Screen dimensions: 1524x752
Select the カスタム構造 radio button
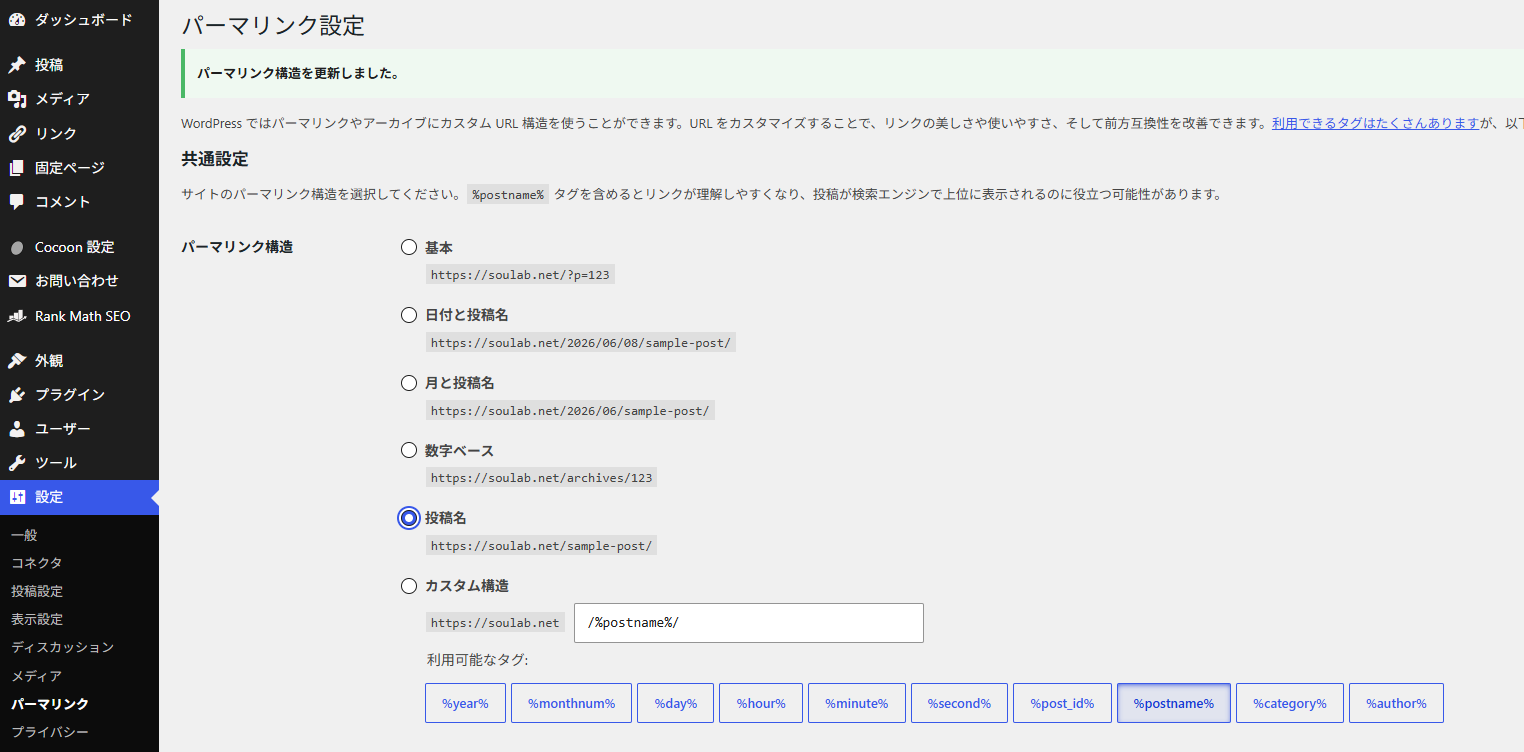(409, 586)
